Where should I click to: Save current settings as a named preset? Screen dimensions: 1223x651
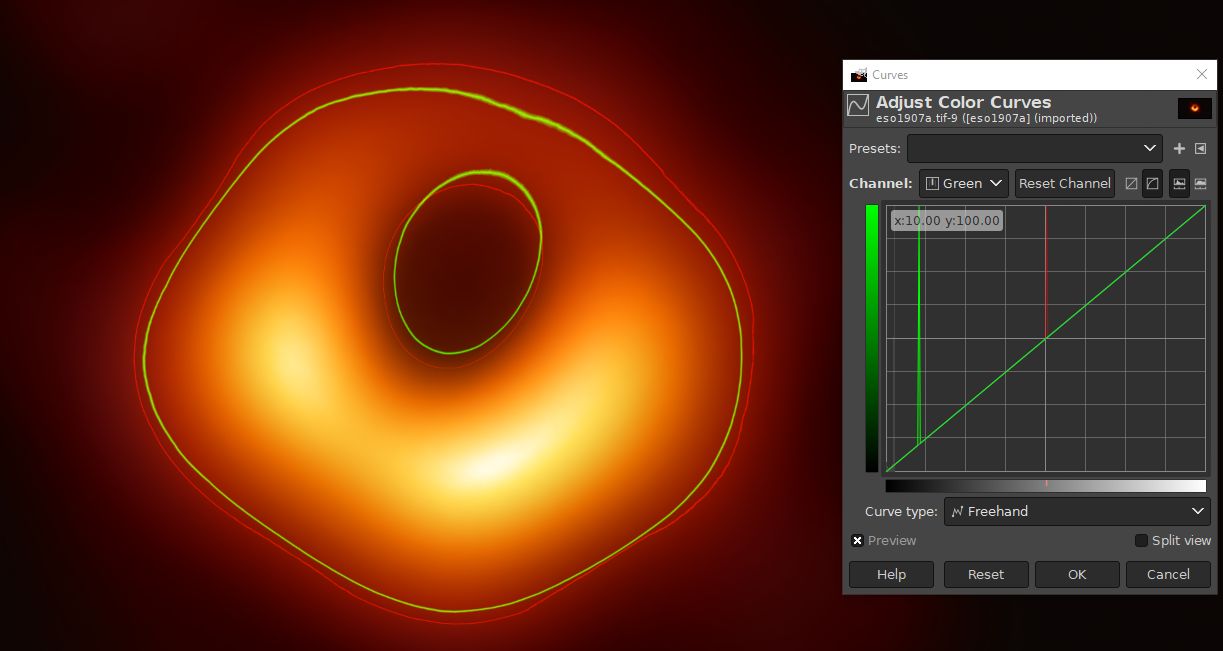pyautogui.click(x=1179, y=148)
